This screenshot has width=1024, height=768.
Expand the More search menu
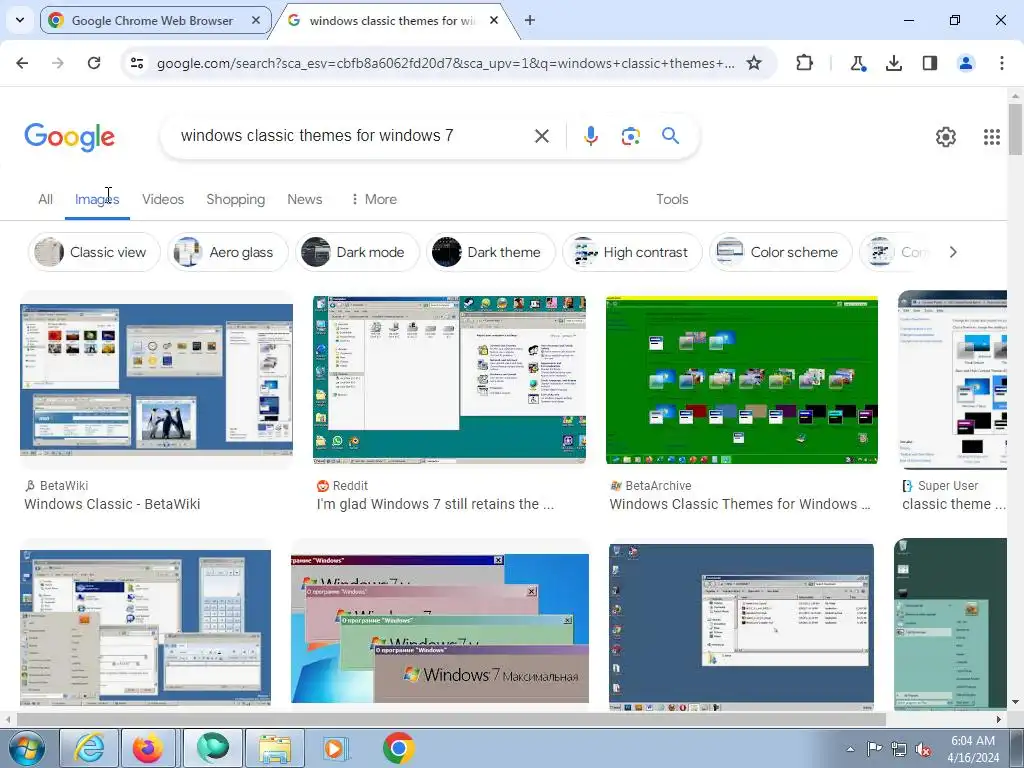[x=373, y=199]
